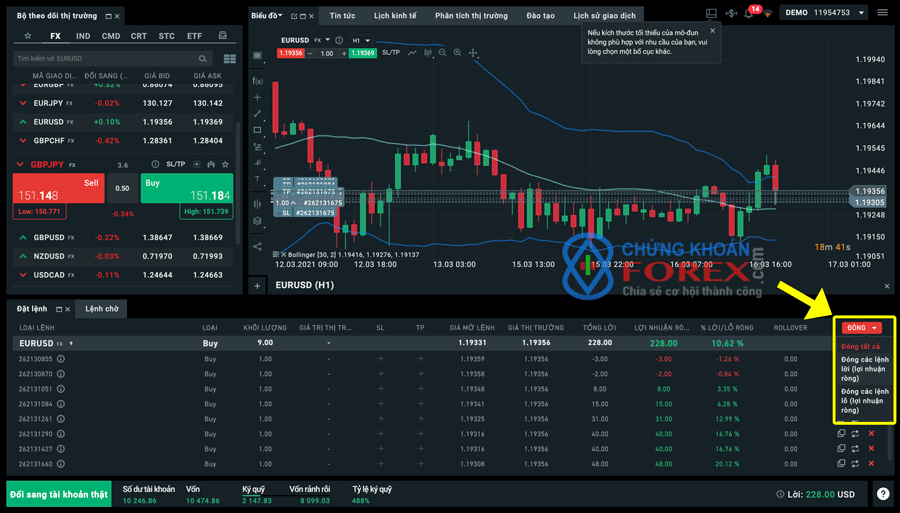Viewport: 900px width, 513px height.
Task: Open EURUSD instrument info icon in chart header
Action: 339,40
